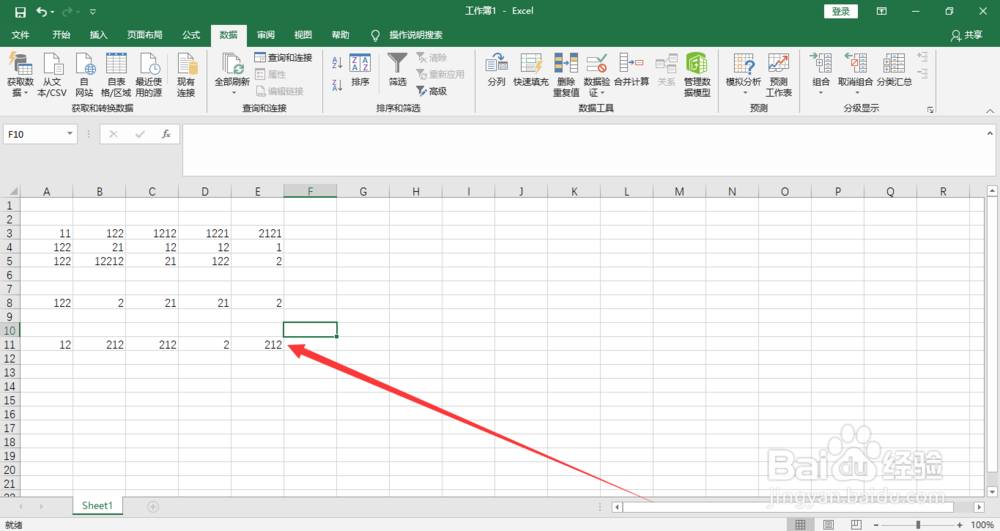The height and width of the screenshot is (531, 1000).
Task: Open Customize Quick Access Toolbar dropdown
Action: pos(93,11)
